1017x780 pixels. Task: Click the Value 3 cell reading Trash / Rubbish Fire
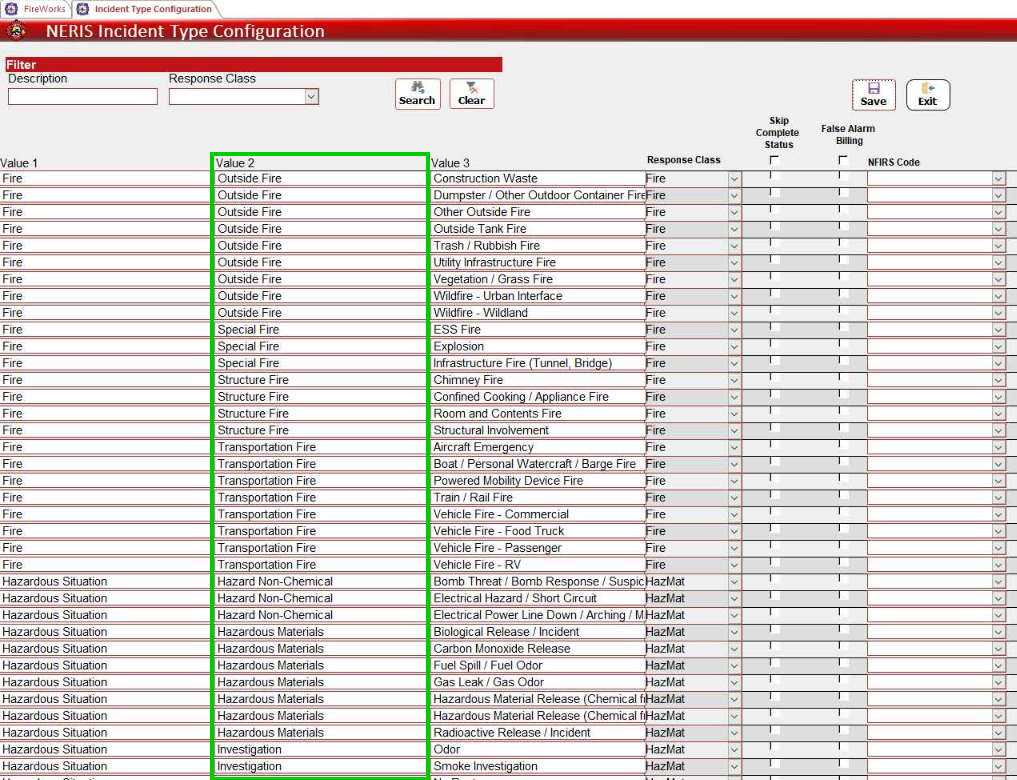pyautogui.click(x=536, y=246)
